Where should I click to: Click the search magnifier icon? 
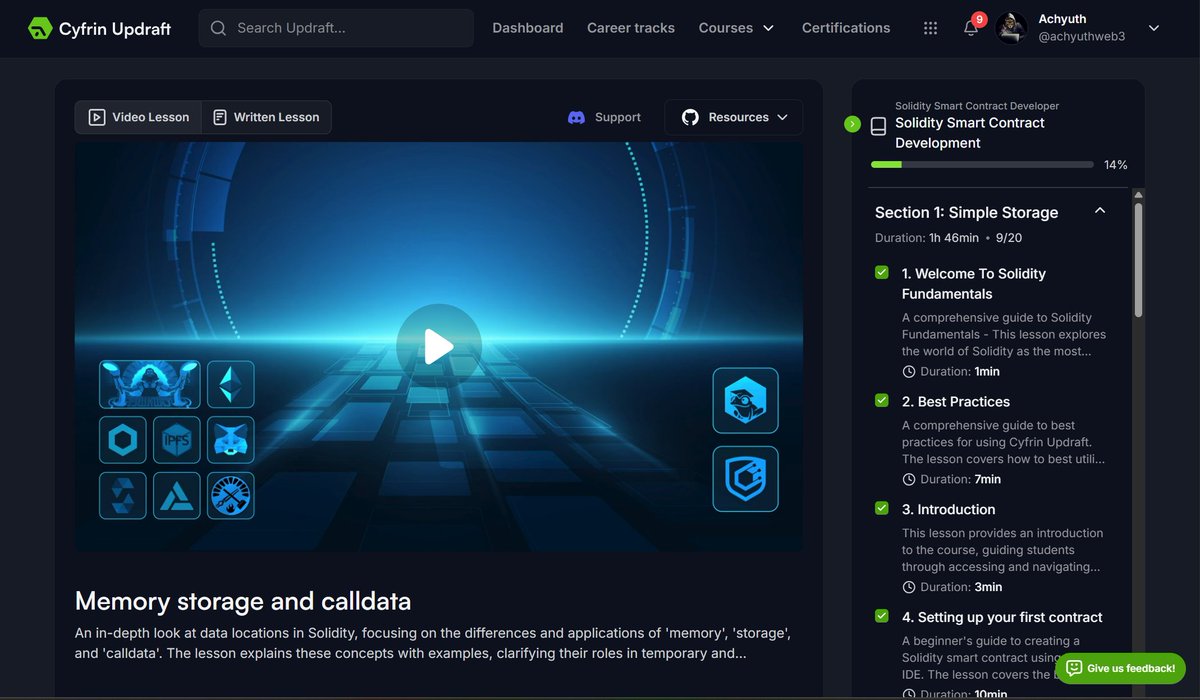(218, 28)
